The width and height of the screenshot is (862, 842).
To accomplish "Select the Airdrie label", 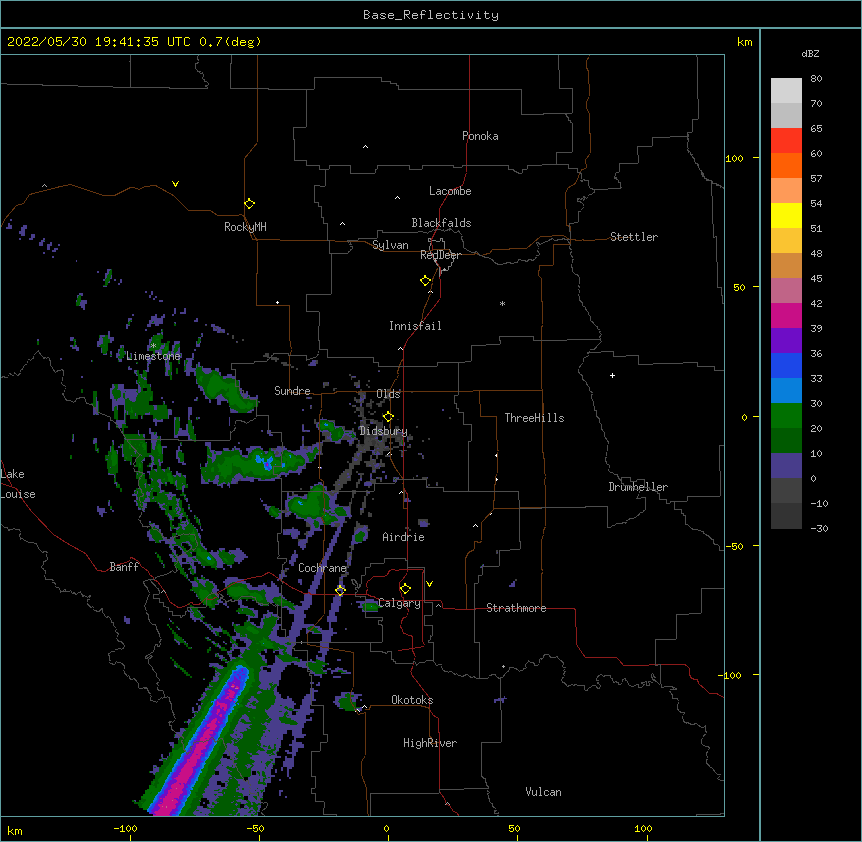I will tap(403, 537).
